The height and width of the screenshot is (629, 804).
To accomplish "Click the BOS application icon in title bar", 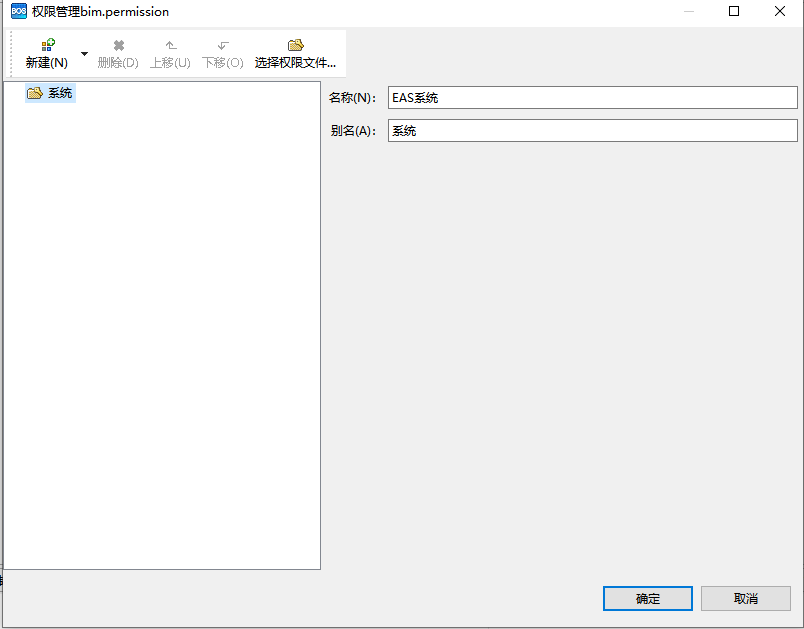I will point(18,11).
